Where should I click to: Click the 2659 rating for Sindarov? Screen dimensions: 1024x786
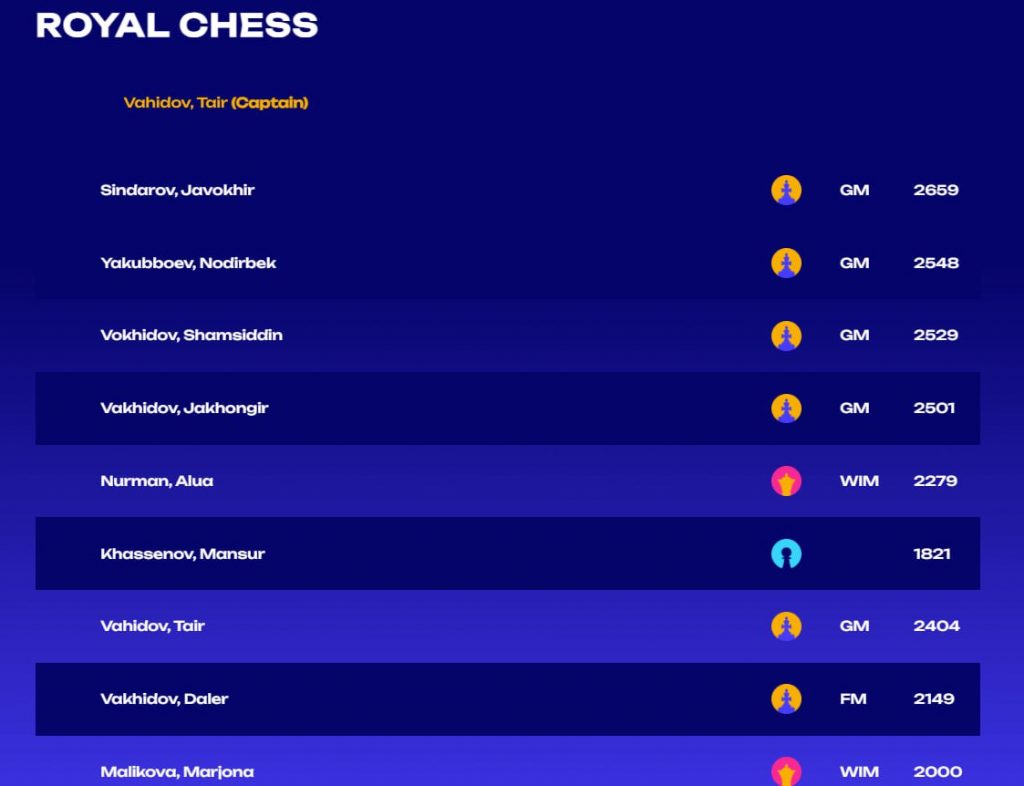(x=935, y=190)
